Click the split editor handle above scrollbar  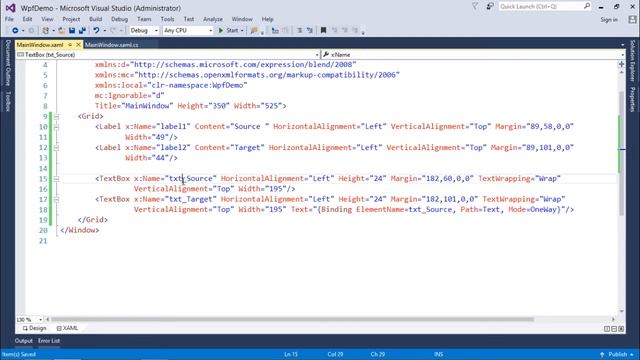621,64
